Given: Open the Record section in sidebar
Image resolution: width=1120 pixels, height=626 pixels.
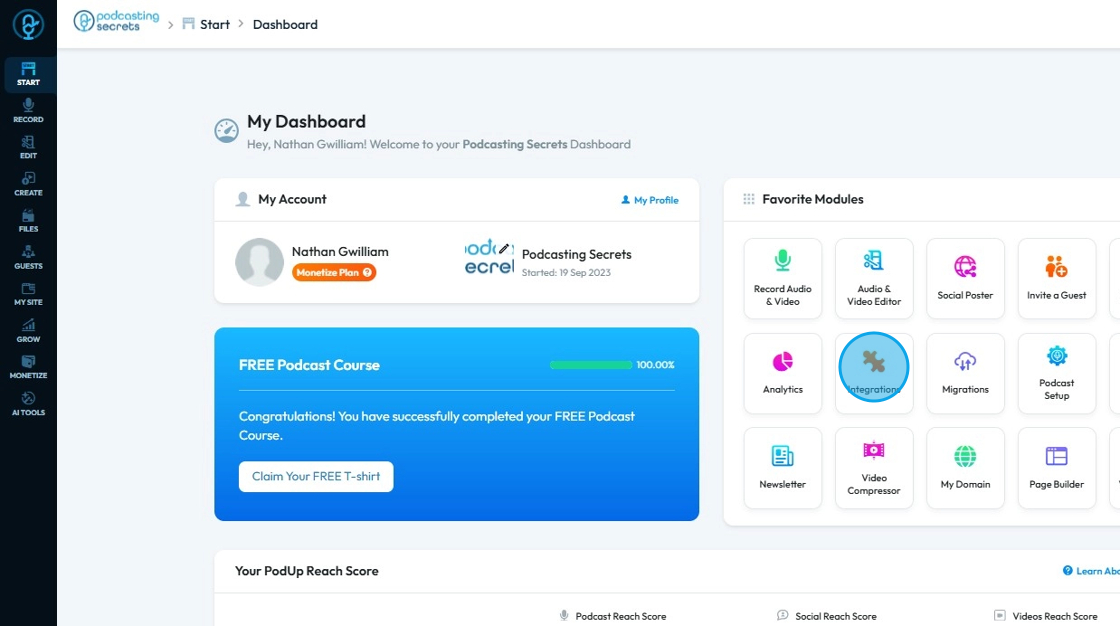Looking at the screenshot, I should (29, 111).
